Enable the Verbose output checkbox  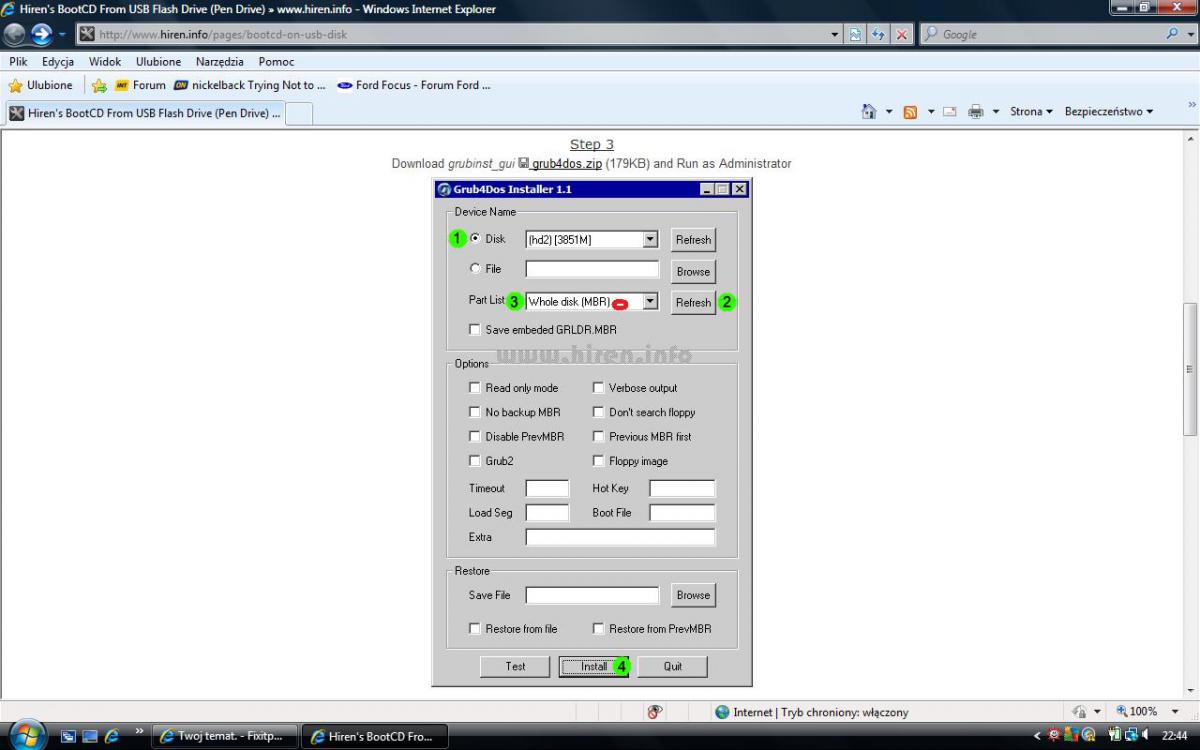[x=598, y=388]
